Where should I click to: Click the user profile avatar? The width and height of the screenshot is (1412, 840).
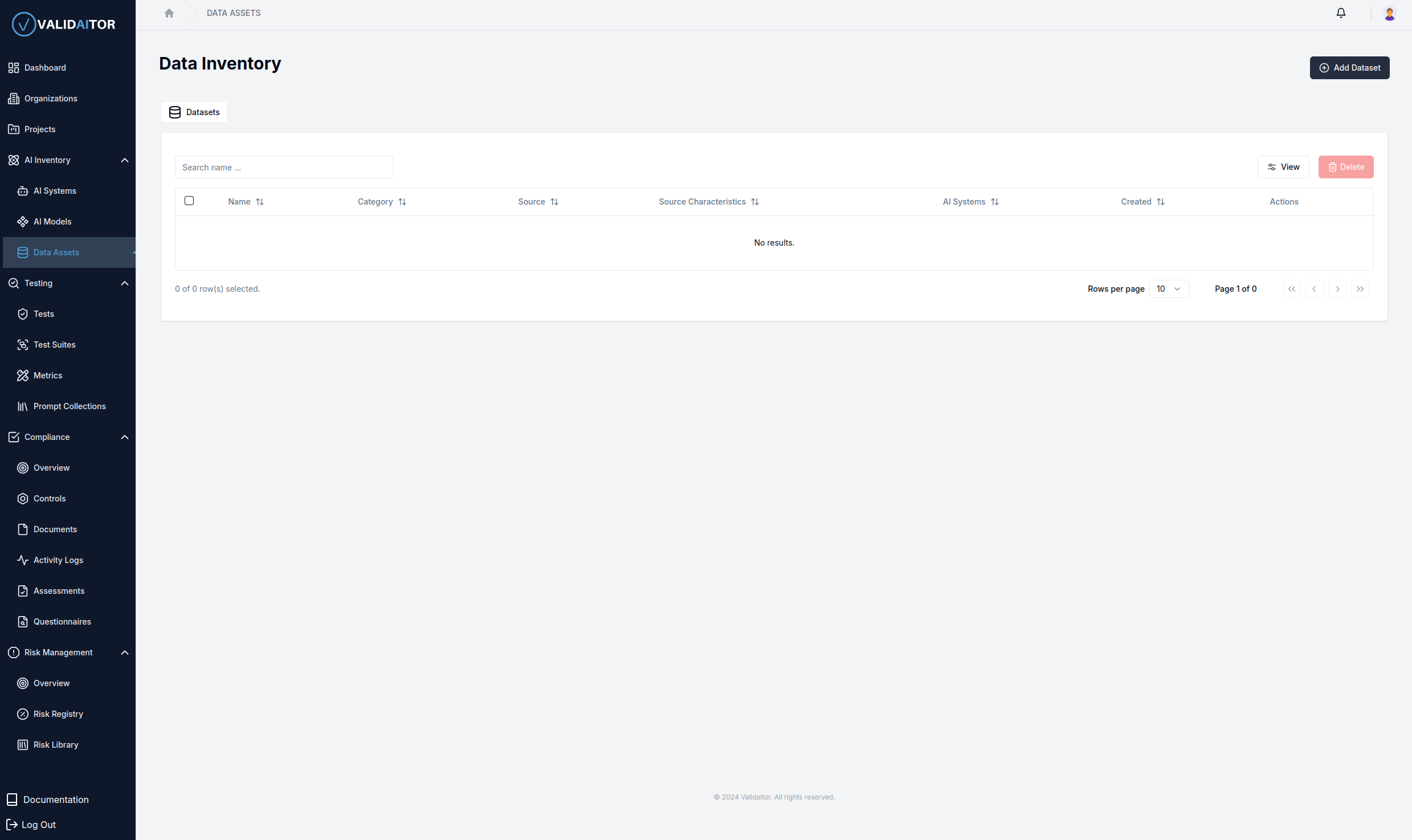pos(1390,13)
